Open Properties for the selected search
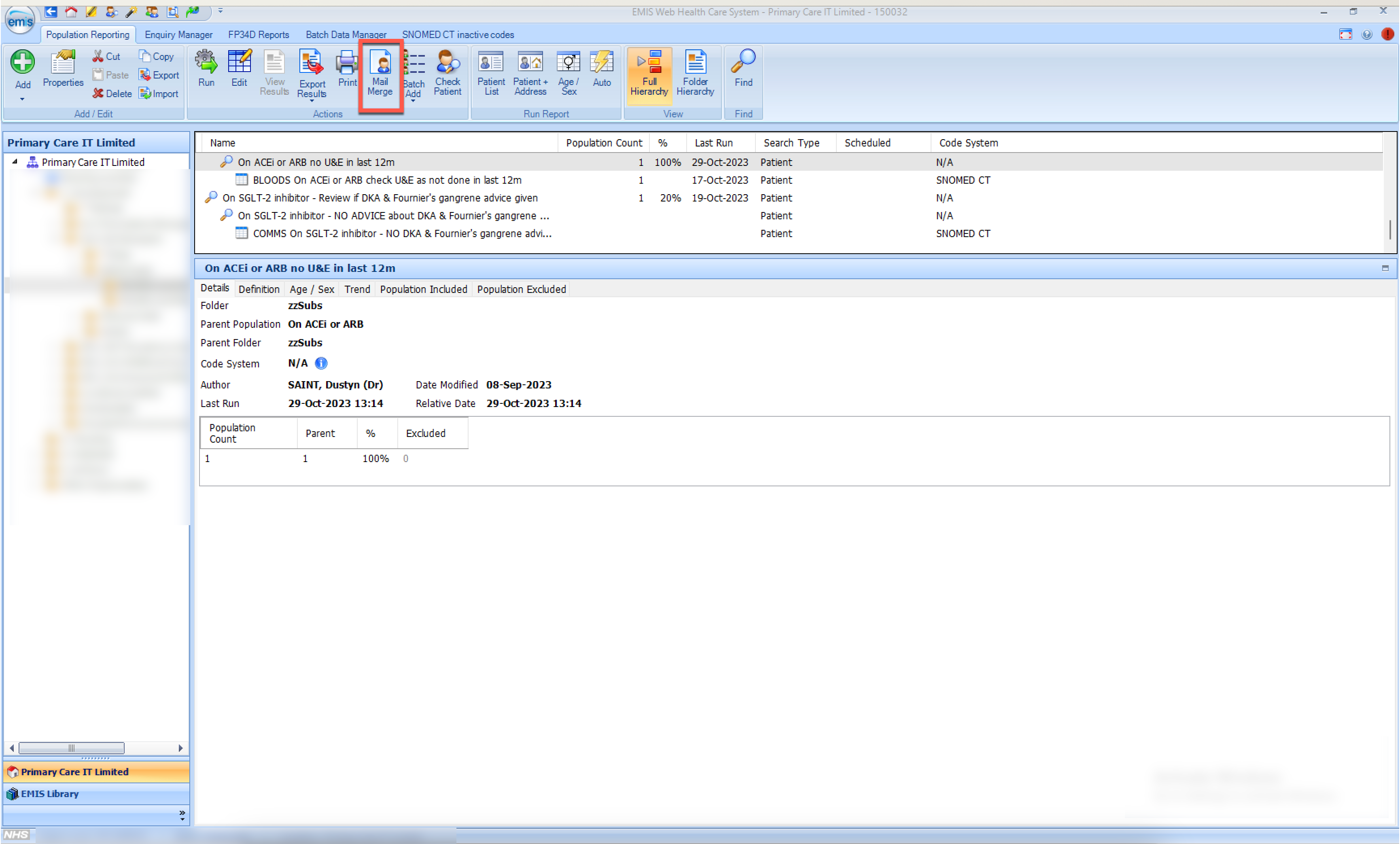The height and width of the screenshot is (844, 1400). 63,69
